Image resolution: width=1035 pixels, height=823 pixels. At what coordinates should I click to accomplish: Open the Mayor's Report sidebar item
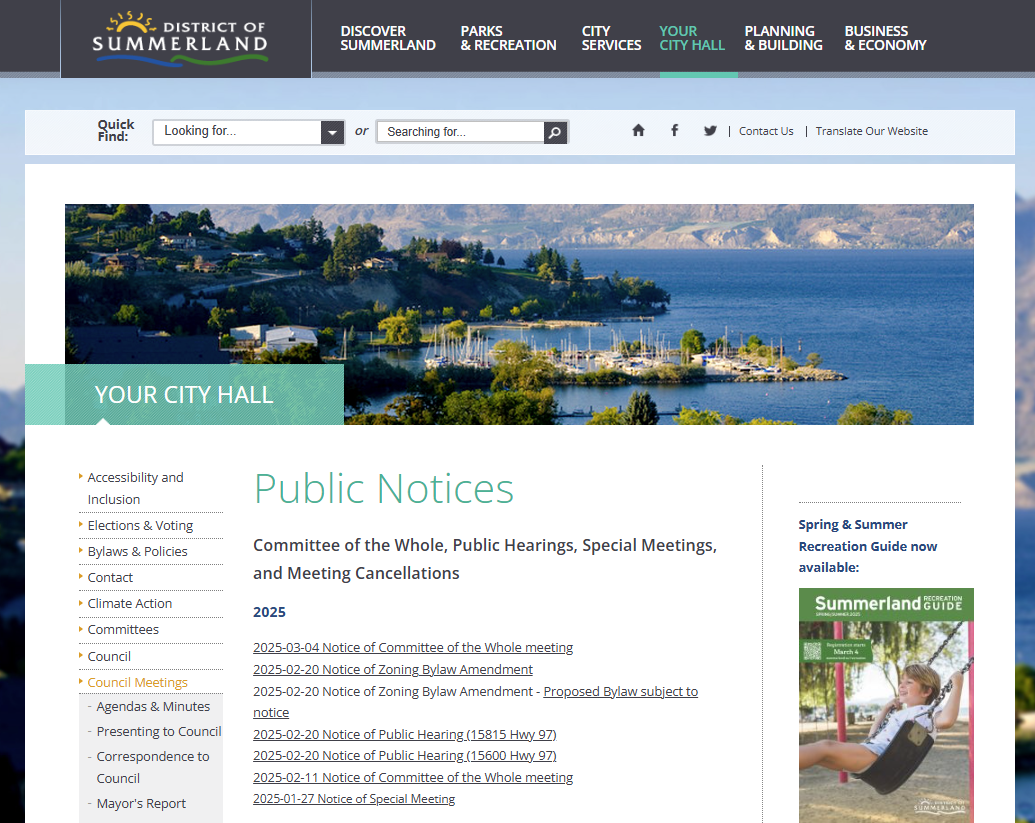pyautogui.click(x=141, y=803)
